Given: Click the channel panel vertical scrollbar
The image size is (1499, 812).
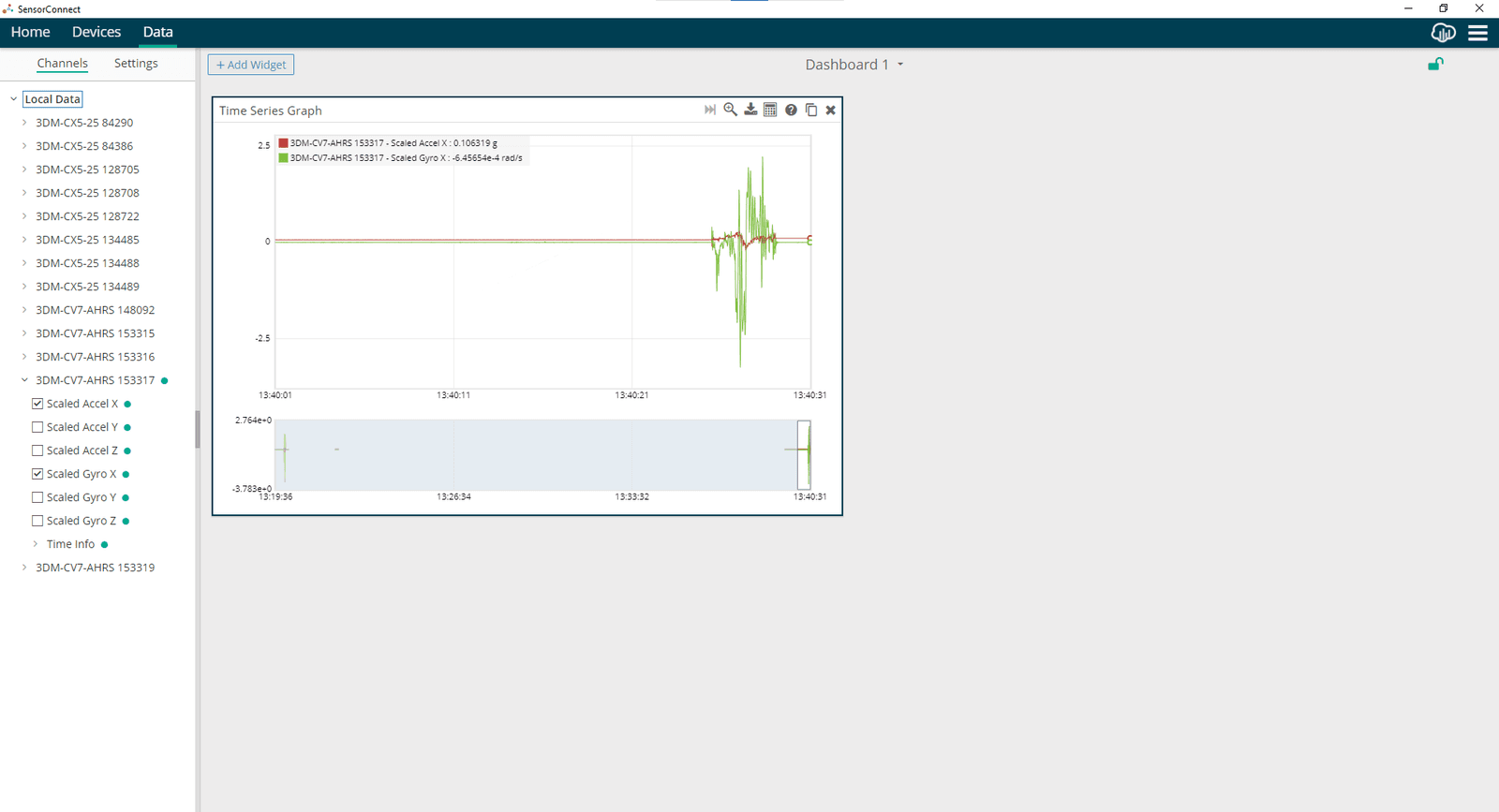Looking at the screenshot, I should 198,429.
